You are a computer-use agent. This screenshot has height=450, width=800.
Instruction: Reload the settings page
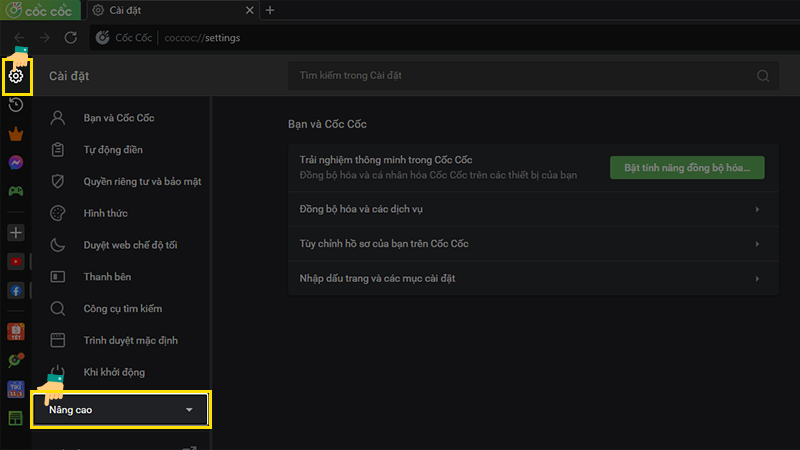71,38
